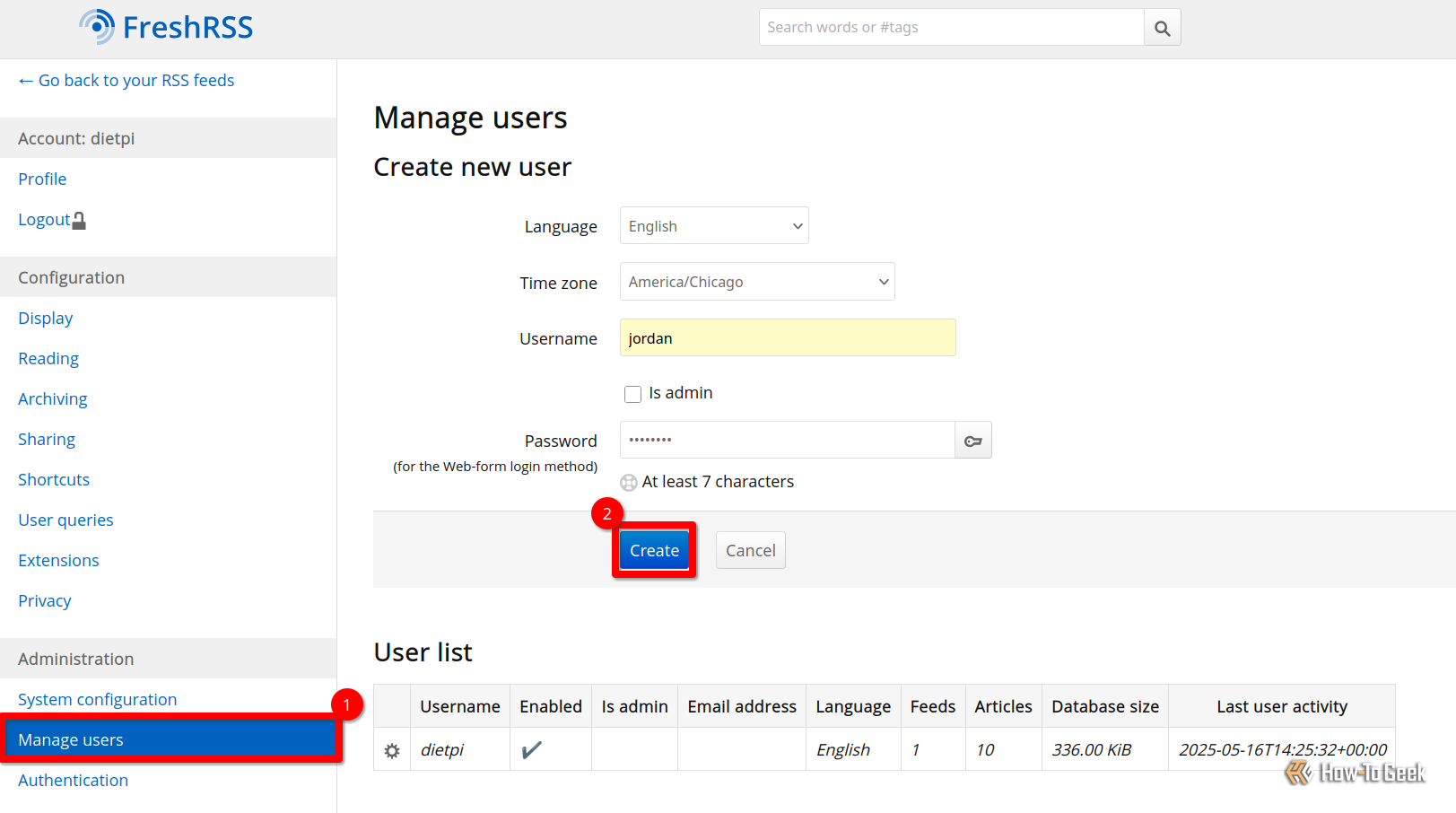Open the Authentication settings
Screen dimensions: 1456x813
coord(73,781)
